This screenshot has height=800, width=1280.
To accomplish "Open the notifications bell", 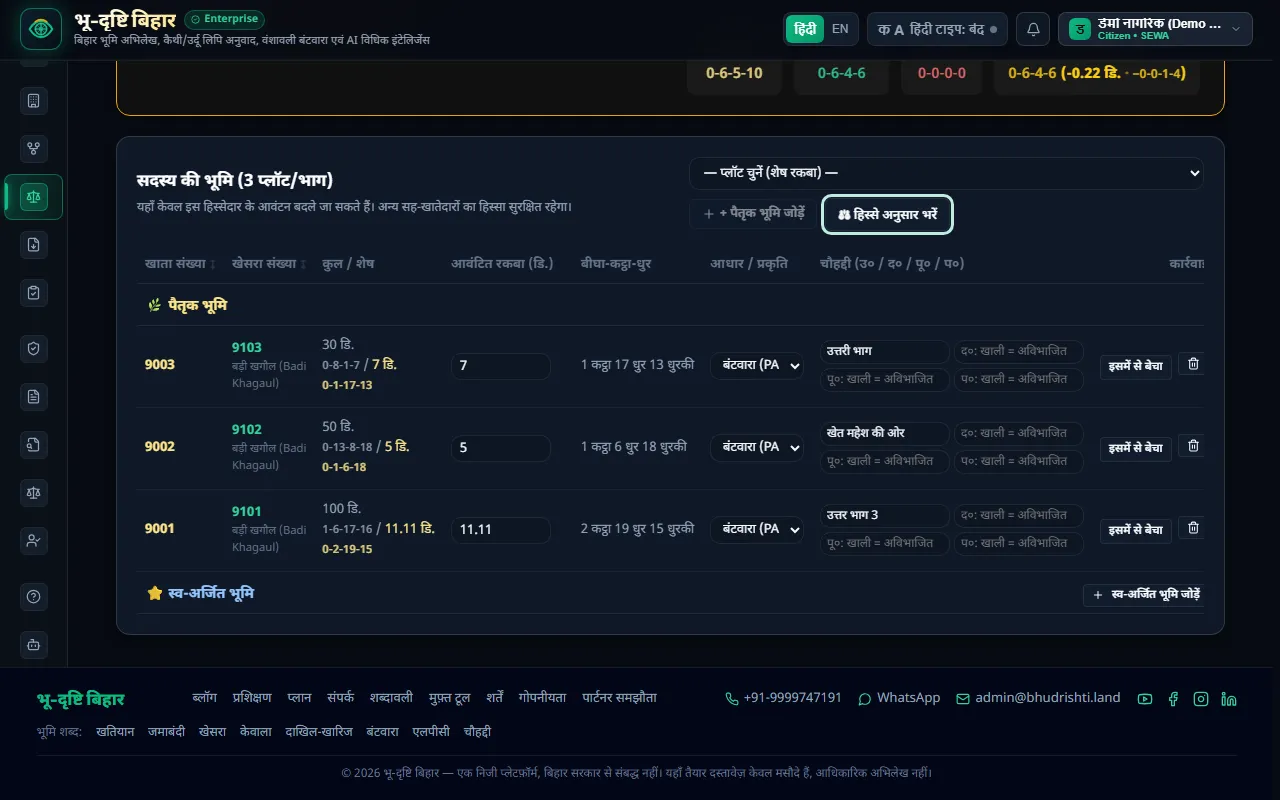I will [x=1033, y=29].
